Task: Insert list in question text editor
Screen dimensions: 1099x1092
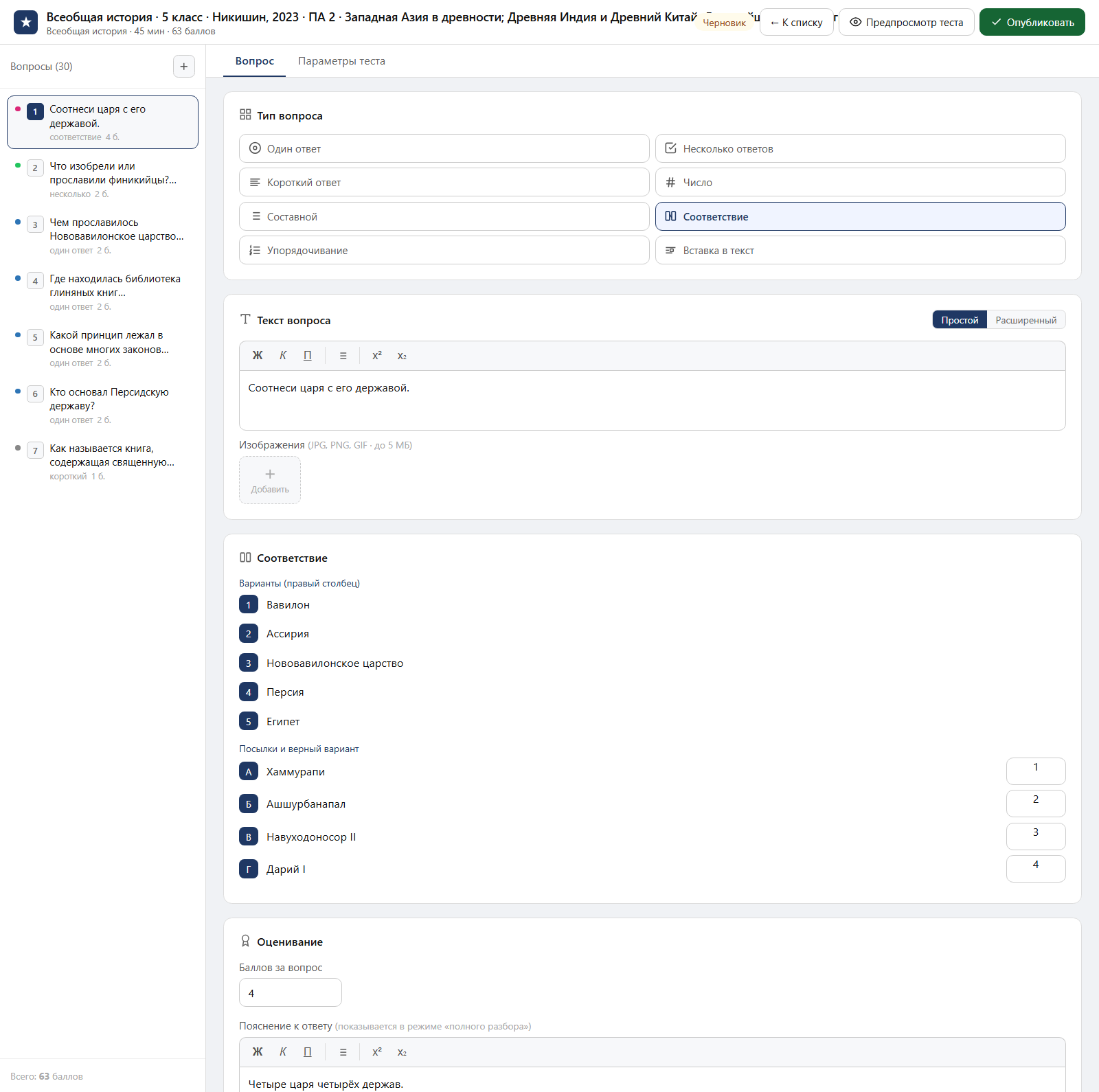Action: click(343, 356)
